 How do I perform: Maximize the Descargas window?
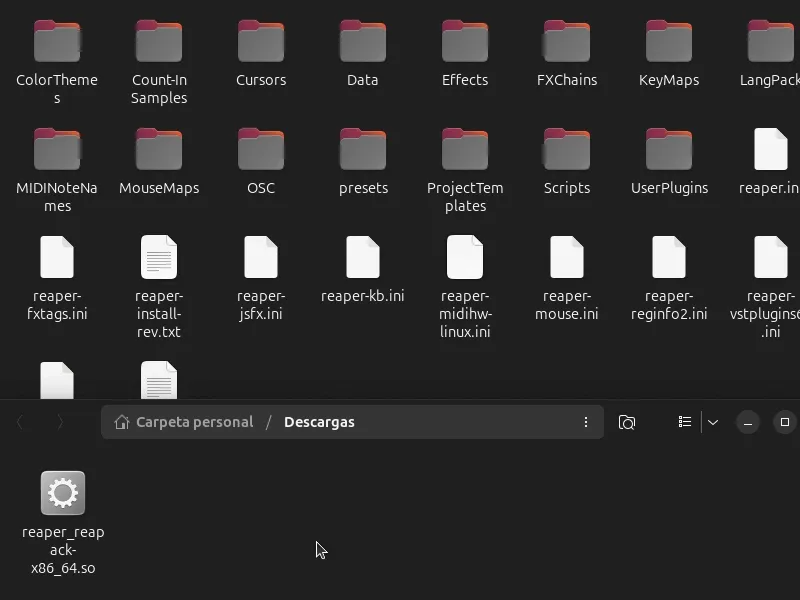click(x=785, y=422)
